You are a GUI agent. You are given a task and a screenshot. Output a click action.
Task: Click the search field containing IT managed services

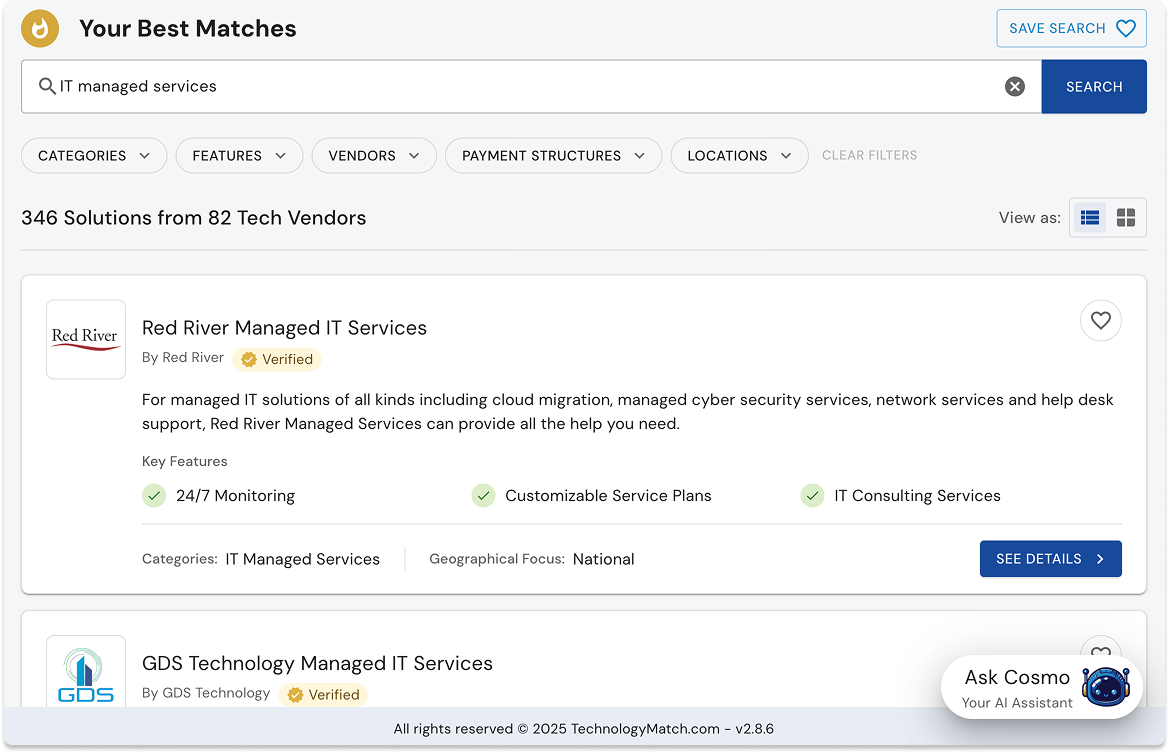[x=531, y=86]
